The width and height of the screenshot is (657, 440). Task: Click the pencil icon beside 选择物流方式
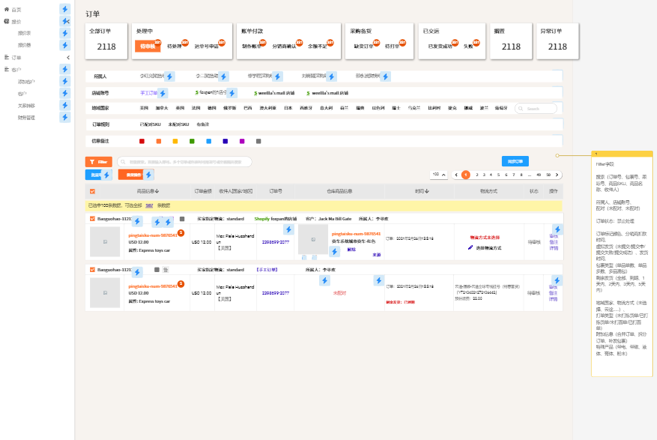471,247
